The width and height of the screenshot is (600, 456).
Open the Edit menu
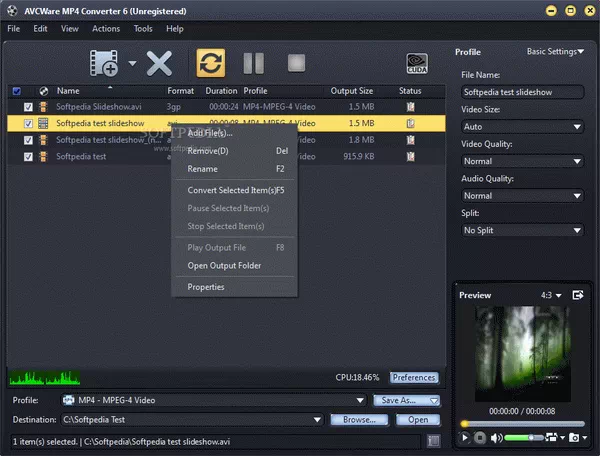click(40, 29)
